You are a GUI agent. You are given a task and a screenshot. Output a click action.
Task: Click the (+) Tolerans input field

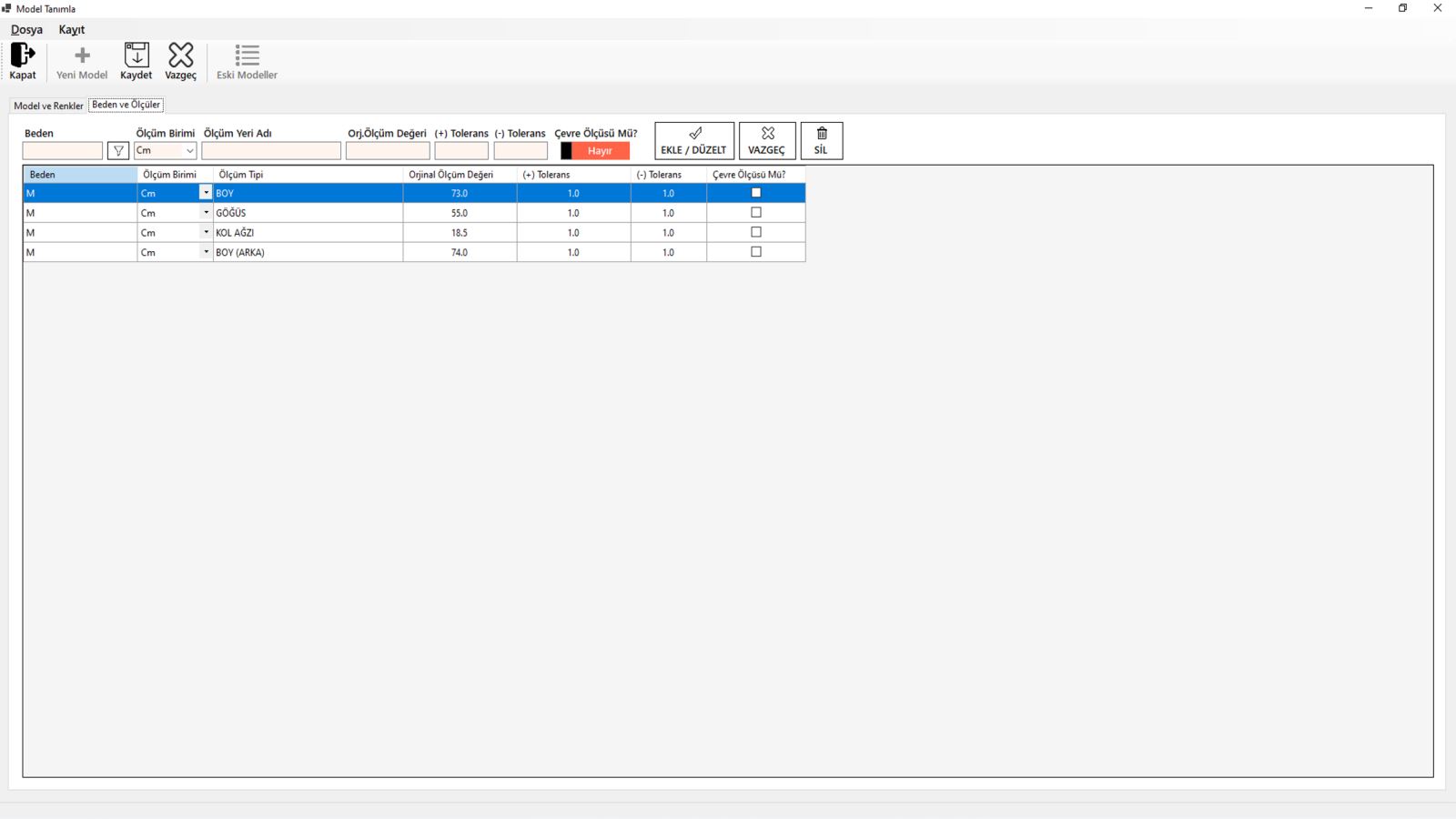461,151
